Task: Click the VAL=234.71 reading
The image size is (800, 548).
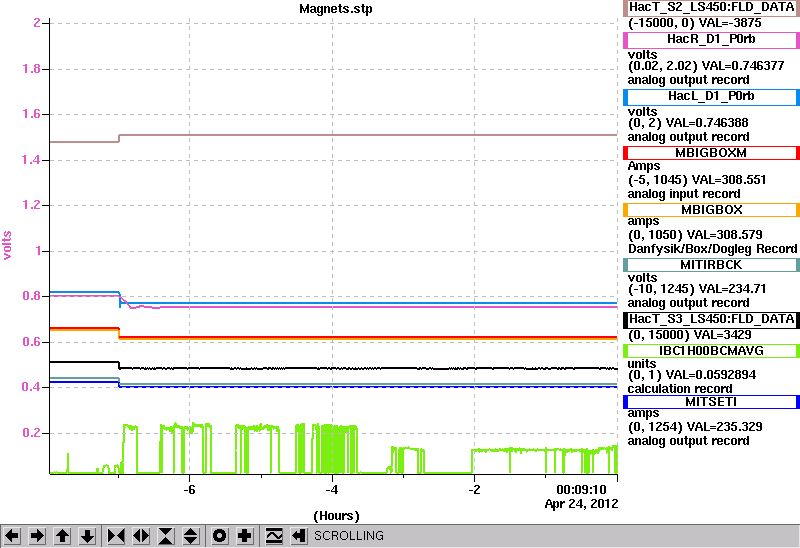Action: [x=732, y=289]
